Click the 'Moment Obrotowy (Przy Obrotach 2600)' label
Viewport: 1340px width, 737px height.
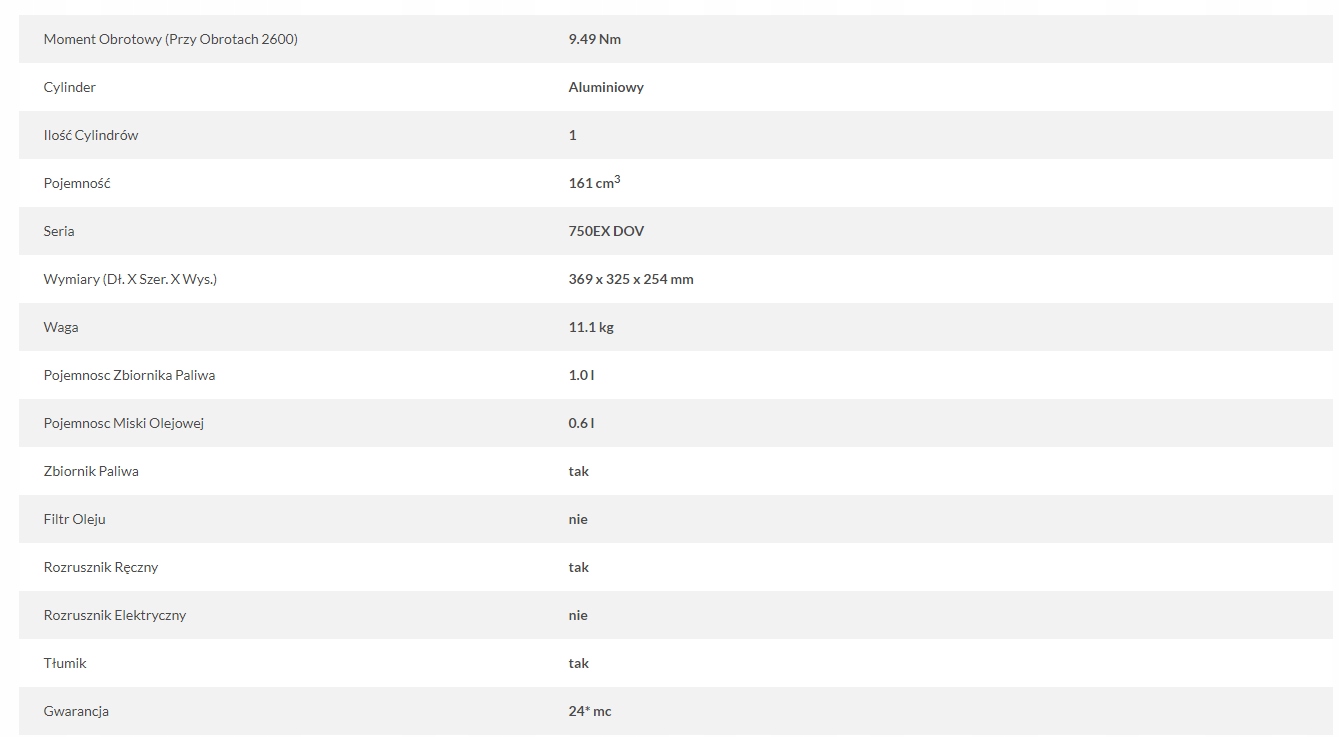pyautogui.click(x=170, y=39)
